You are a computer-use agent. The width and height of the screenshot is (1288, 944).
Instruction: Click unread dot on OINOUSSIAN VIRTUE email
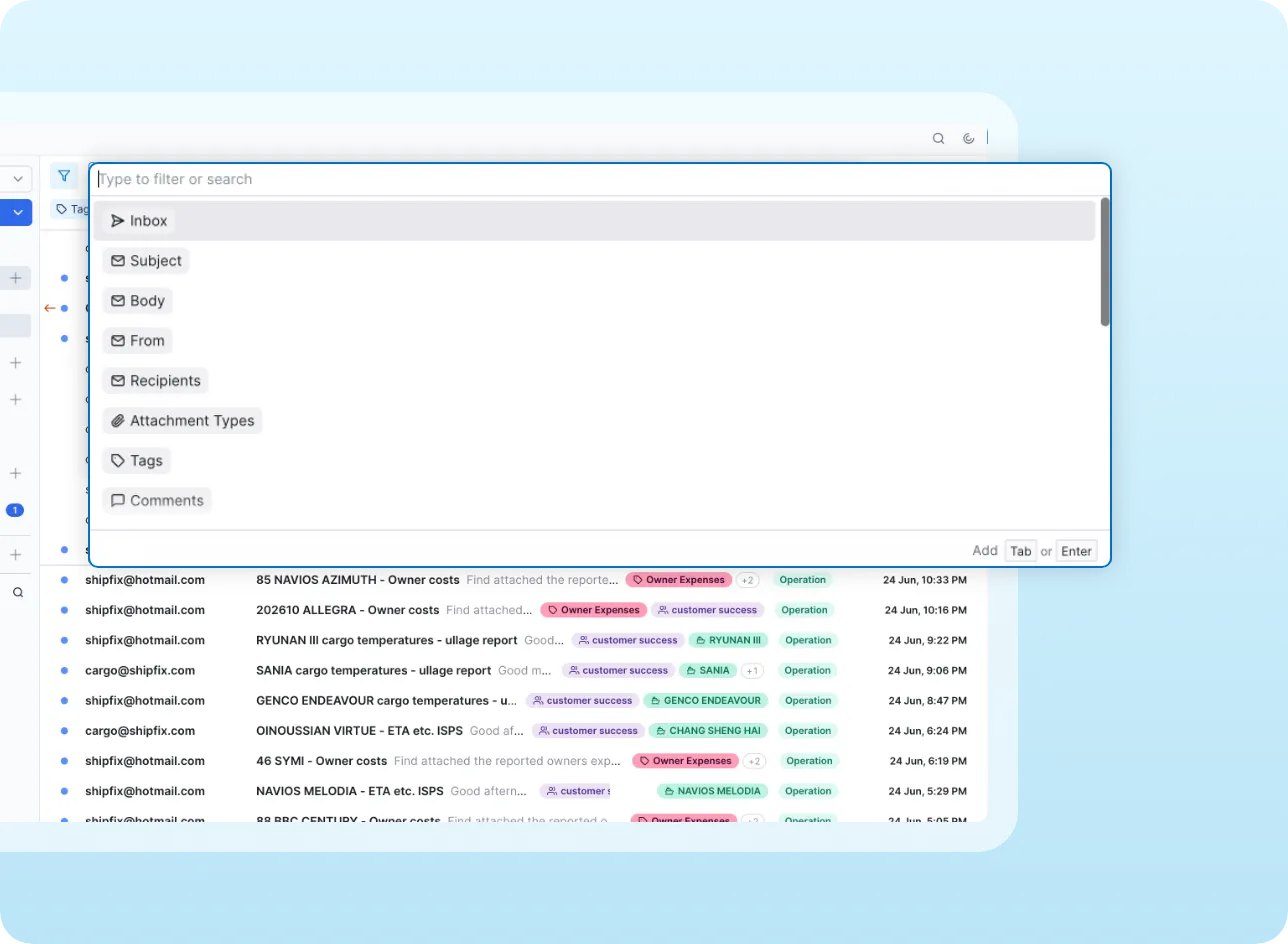(x=64, y=730)
